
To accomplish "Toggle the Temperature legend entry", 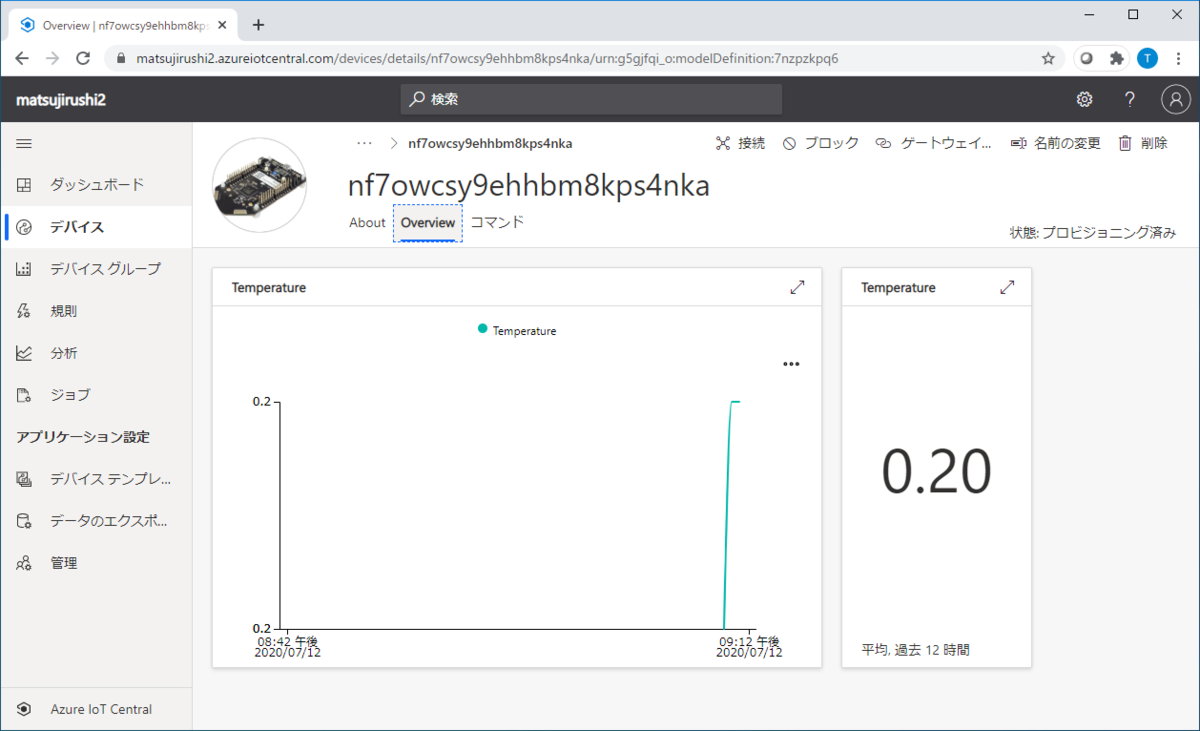I will pyautogui.click(x=517, y=330).
